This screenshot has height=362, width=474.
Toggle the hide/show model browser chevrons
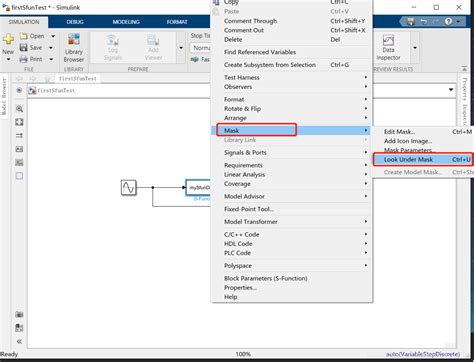pos(19,341)
